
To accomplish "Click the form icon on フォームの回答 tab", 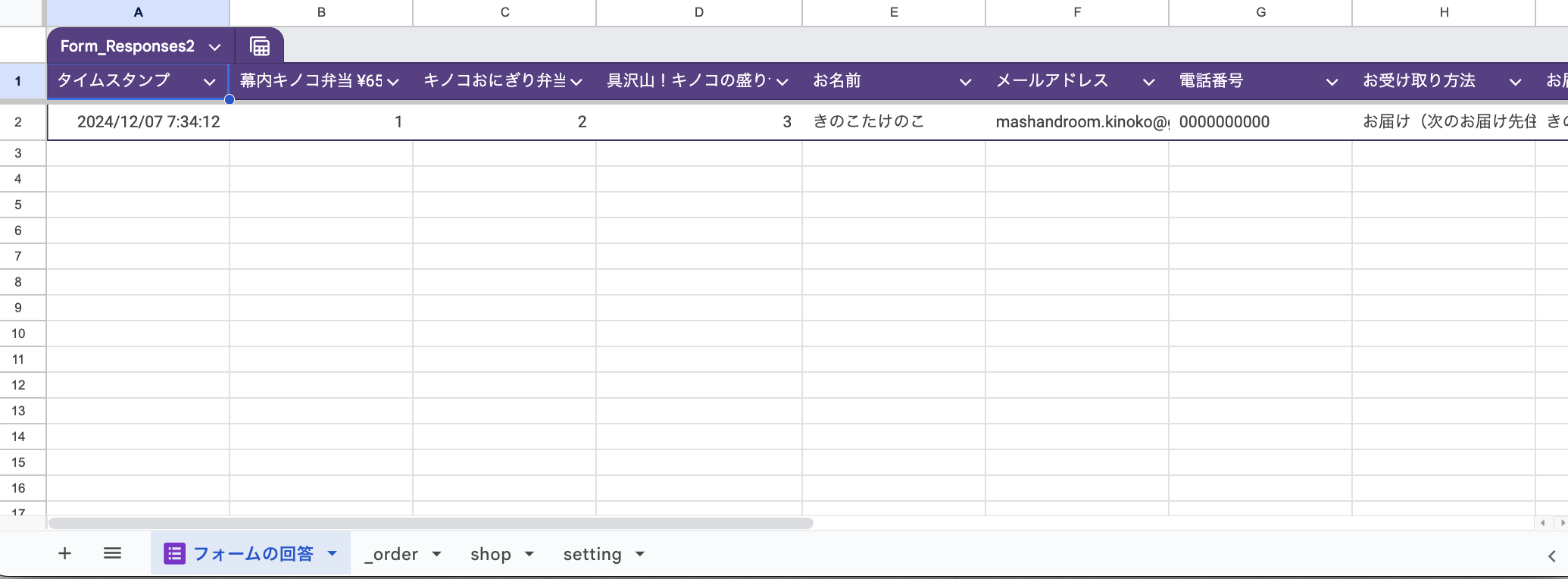I will click(174, 554).
